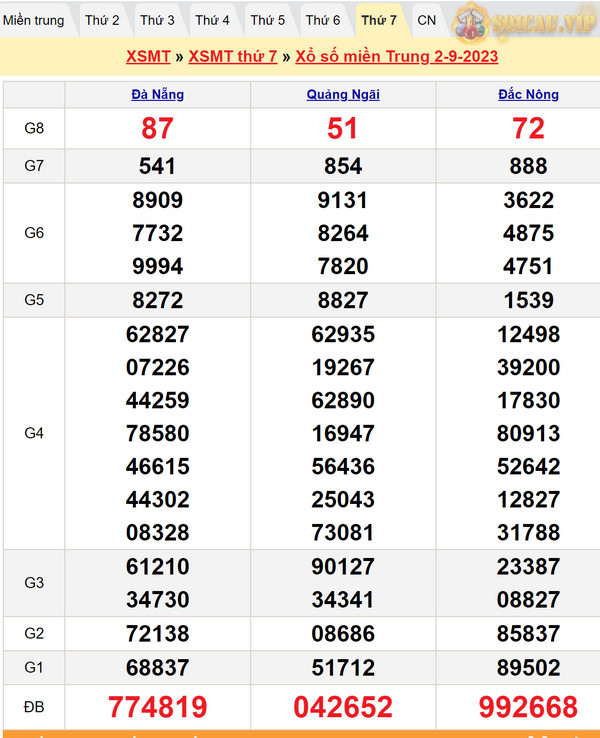
Task: Open the Thứ 3 tab
Action: pyautogui.click(x=157, y=20)
